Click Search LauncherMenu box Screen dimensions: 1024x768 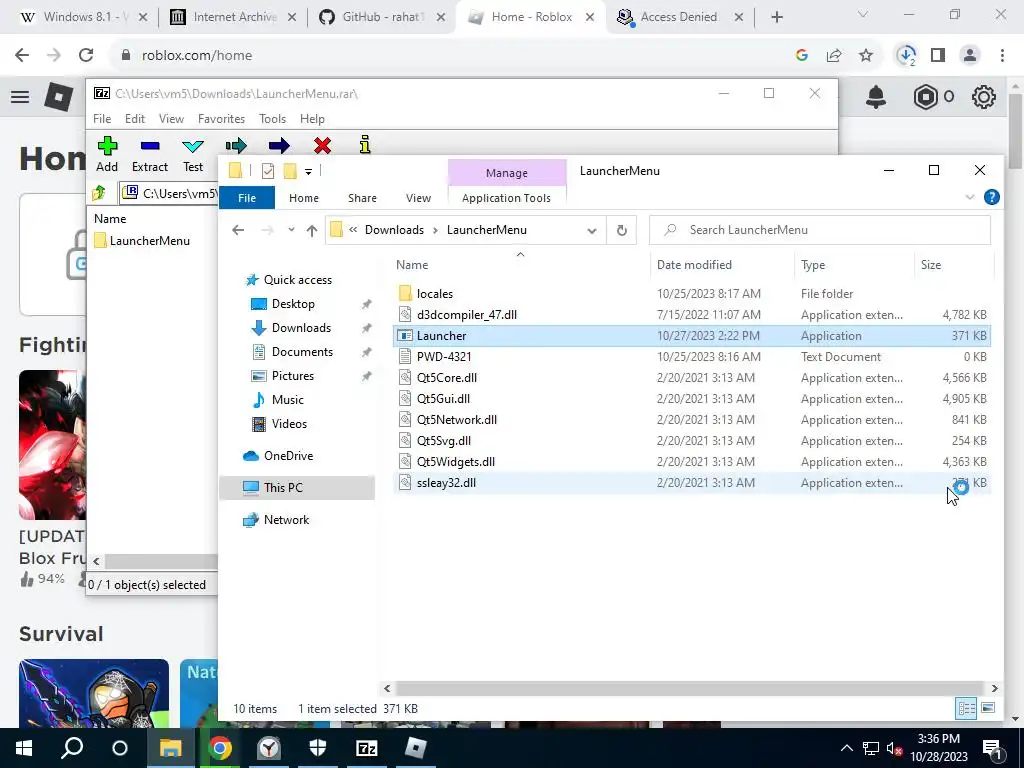820,230
